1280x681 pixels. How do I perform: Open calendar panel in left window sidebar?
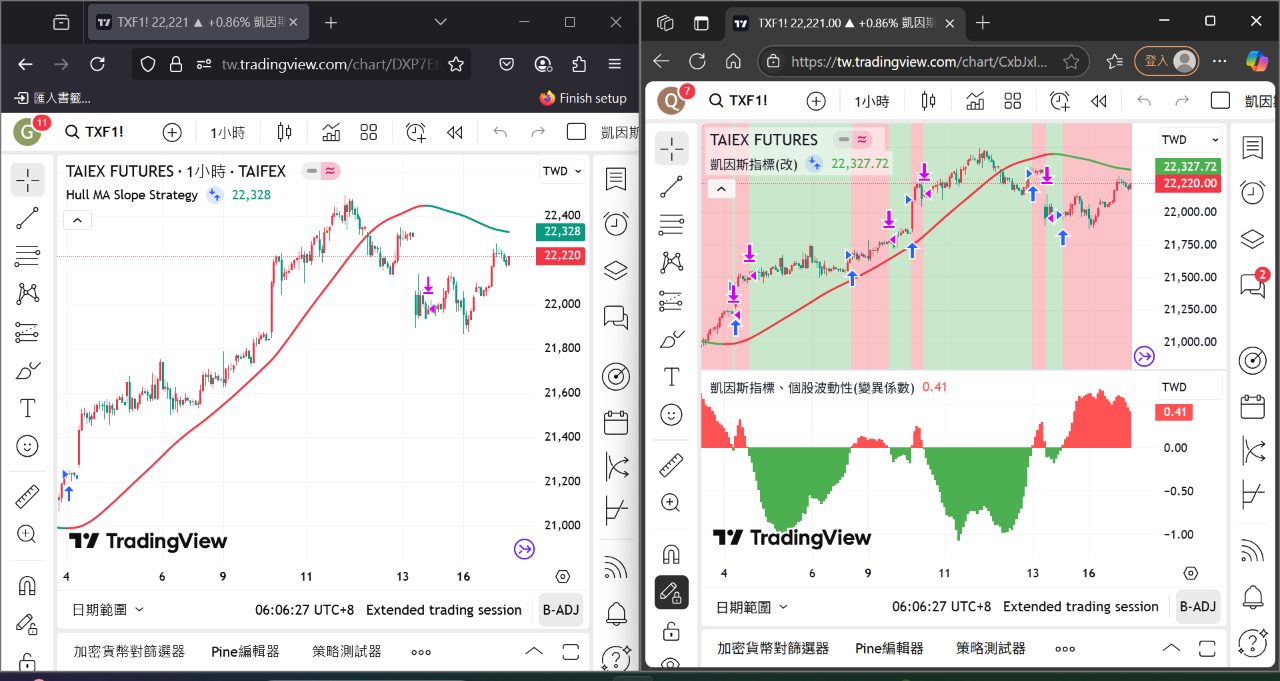pos(616,421)
